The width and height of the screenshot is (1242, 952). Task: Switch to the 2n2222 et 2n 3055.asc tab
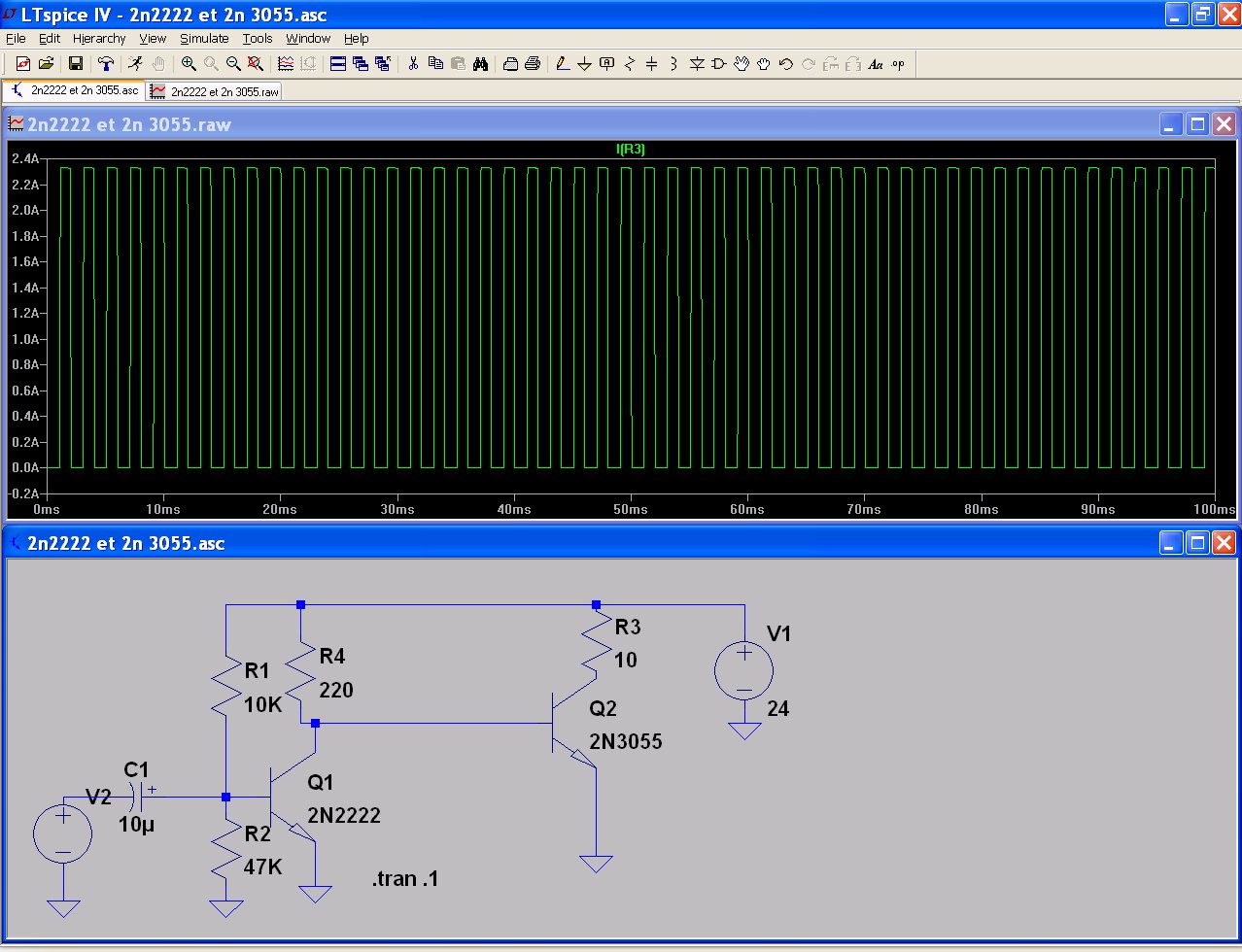[76, 90]
